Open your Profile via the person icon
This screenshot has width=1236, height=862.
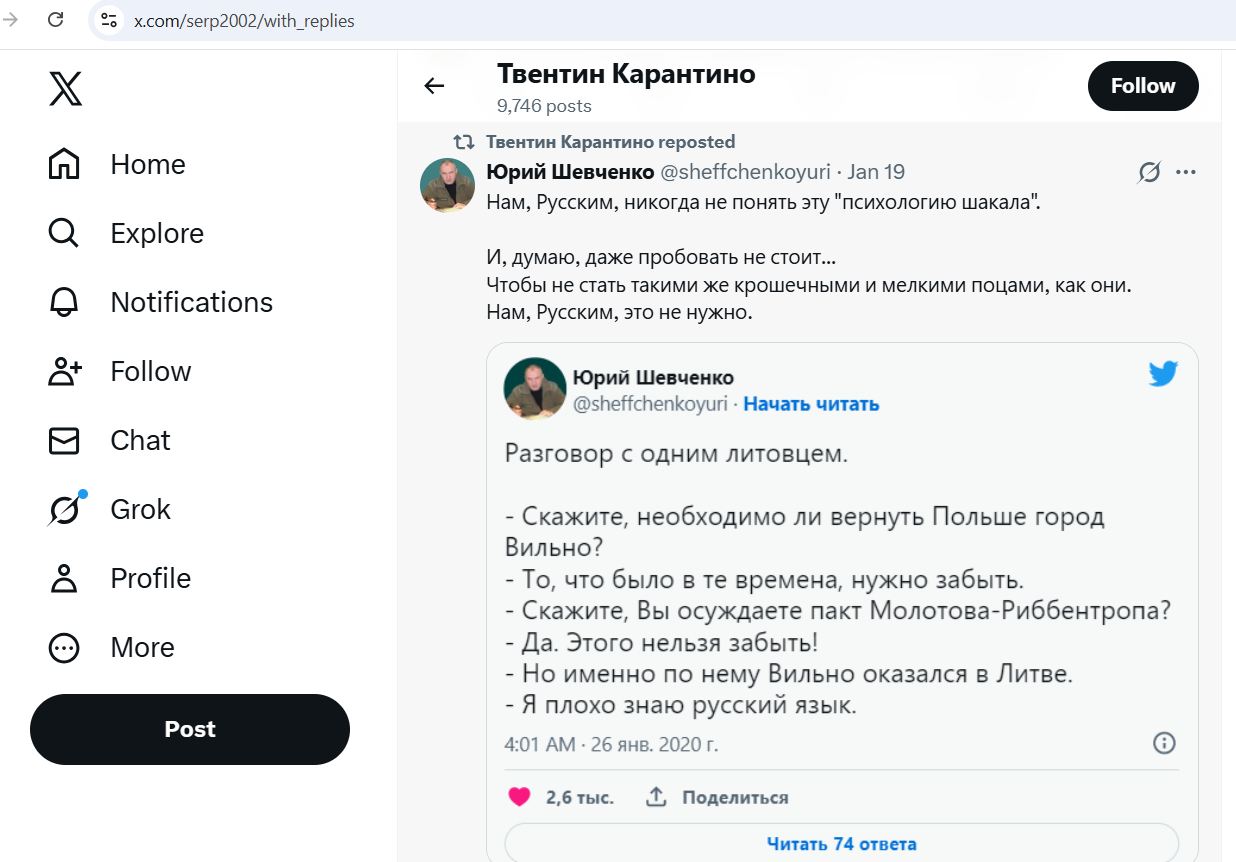click(63, 578)
